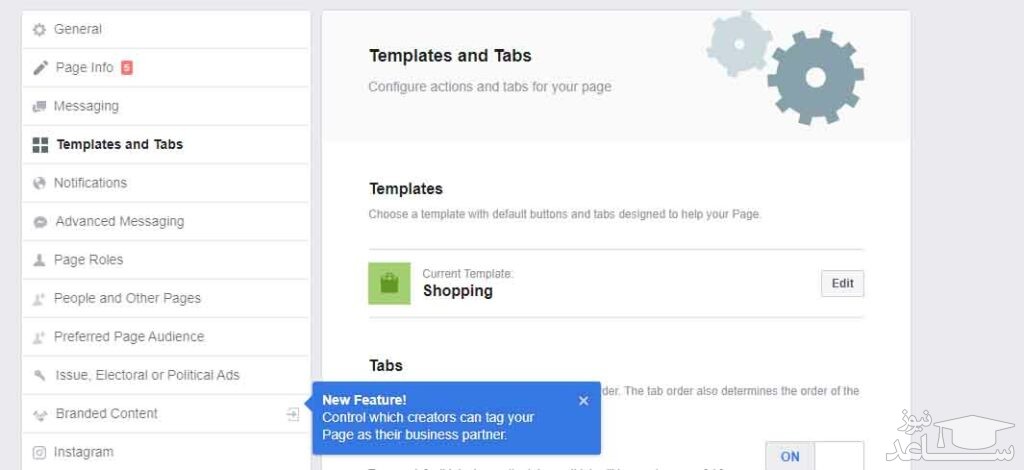This screenshot has width=1024, height=470.
Task: Click the Page Roles person icon
Action: [40, 260]
